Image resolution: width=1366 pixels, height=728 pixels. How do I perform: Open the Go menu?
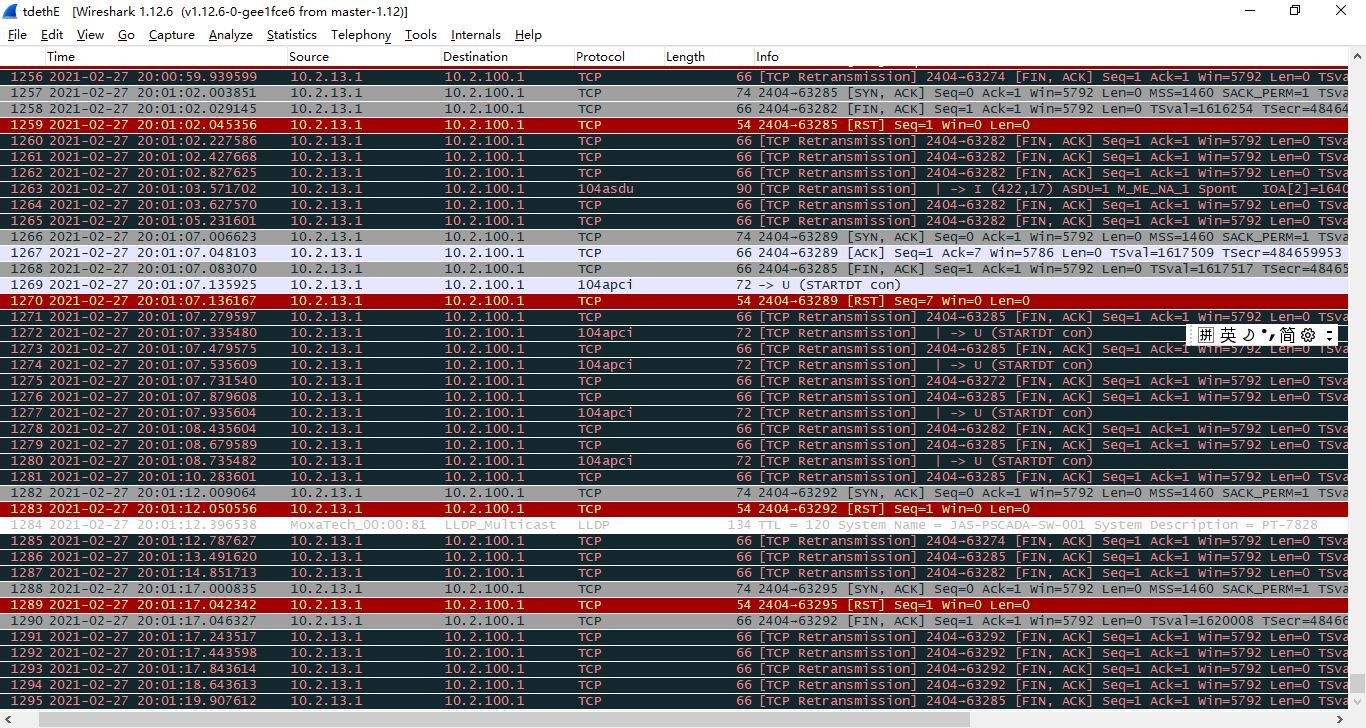click(x=126, y=34)
